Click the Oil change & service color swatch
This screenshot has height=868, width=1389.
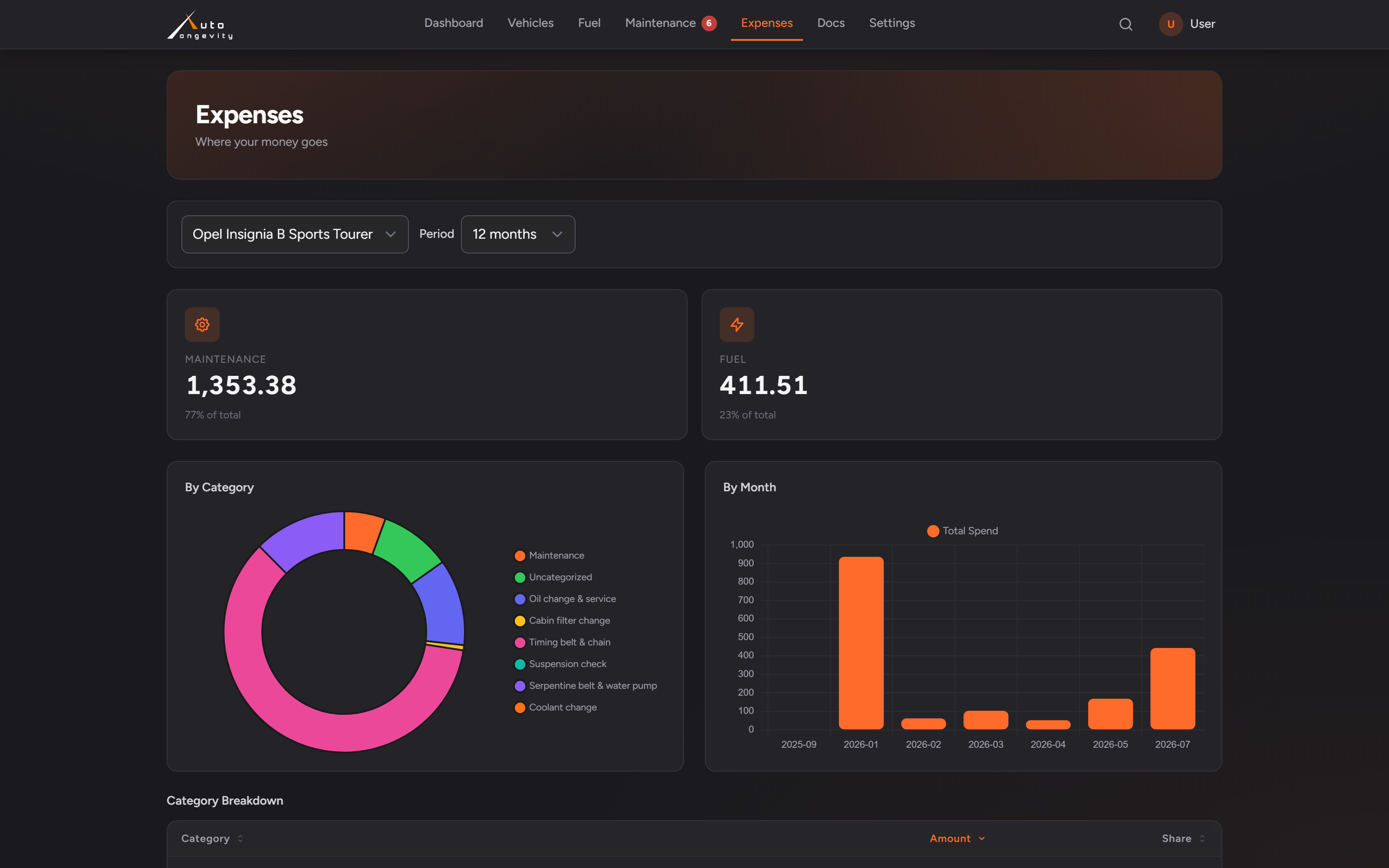click(520, 599)
